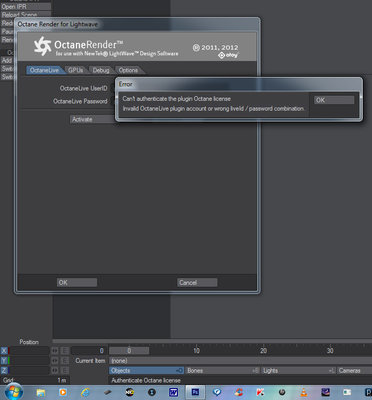Click timeline marker at frame 20
This screenshot has height=400, width=372.
click(x=263, y=351)
